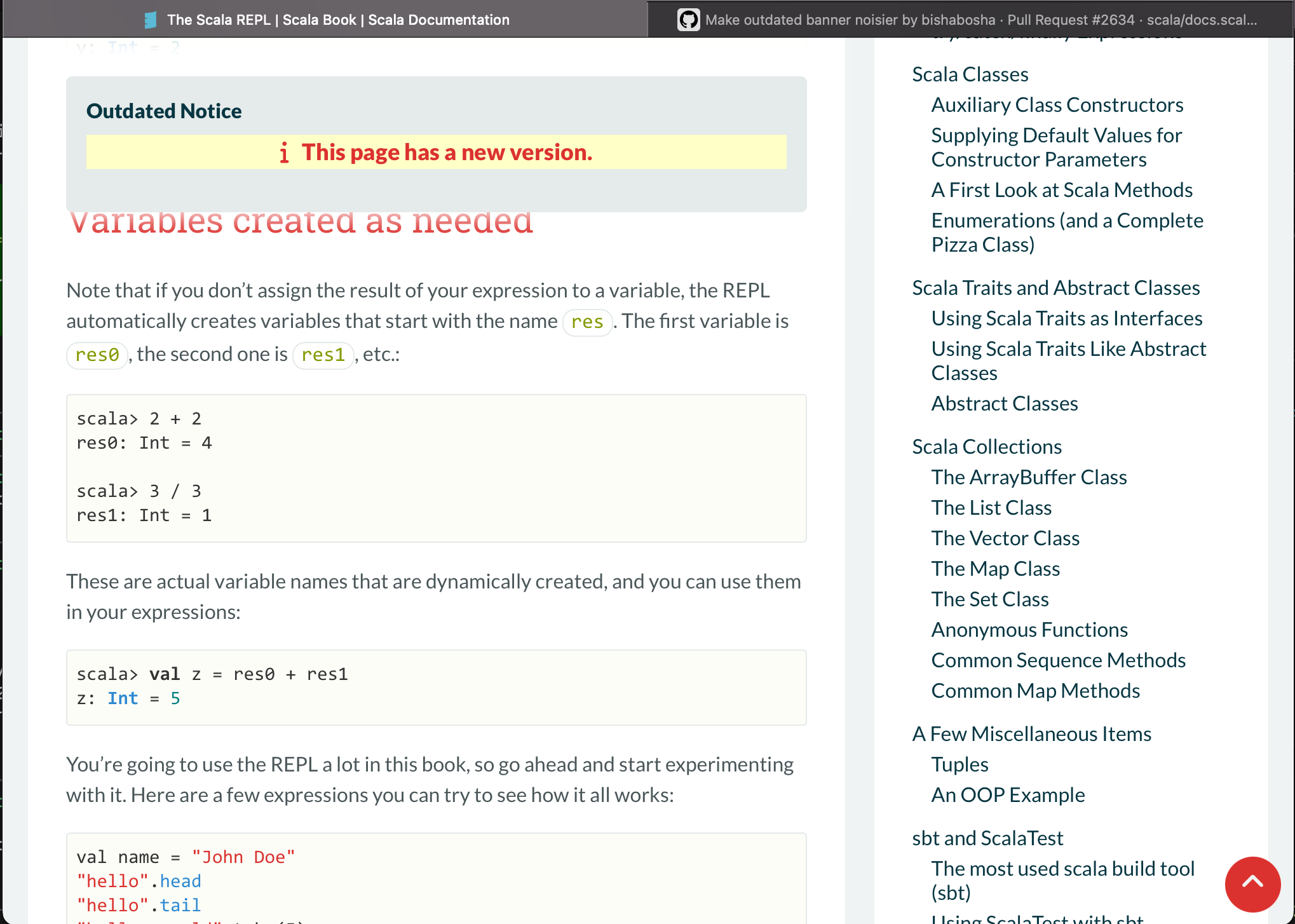1295x924 pixels.
Task: Open A Few Miscellaneous Items section
Action: 1031,734
